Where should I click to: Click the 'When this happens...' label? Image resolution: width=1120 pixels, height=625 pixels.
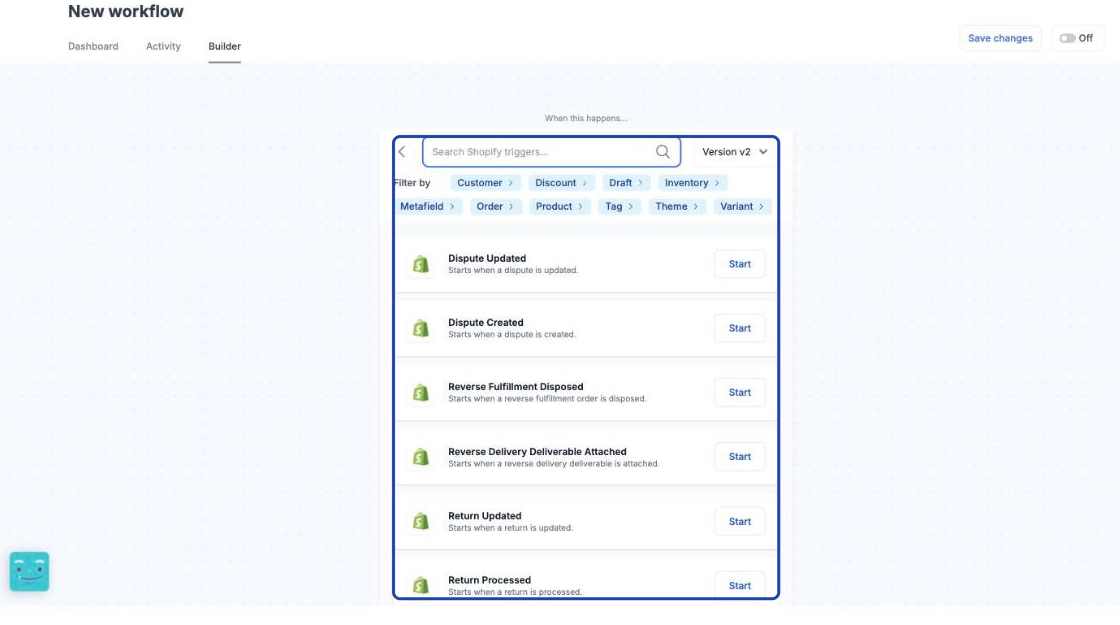(586, 119)
